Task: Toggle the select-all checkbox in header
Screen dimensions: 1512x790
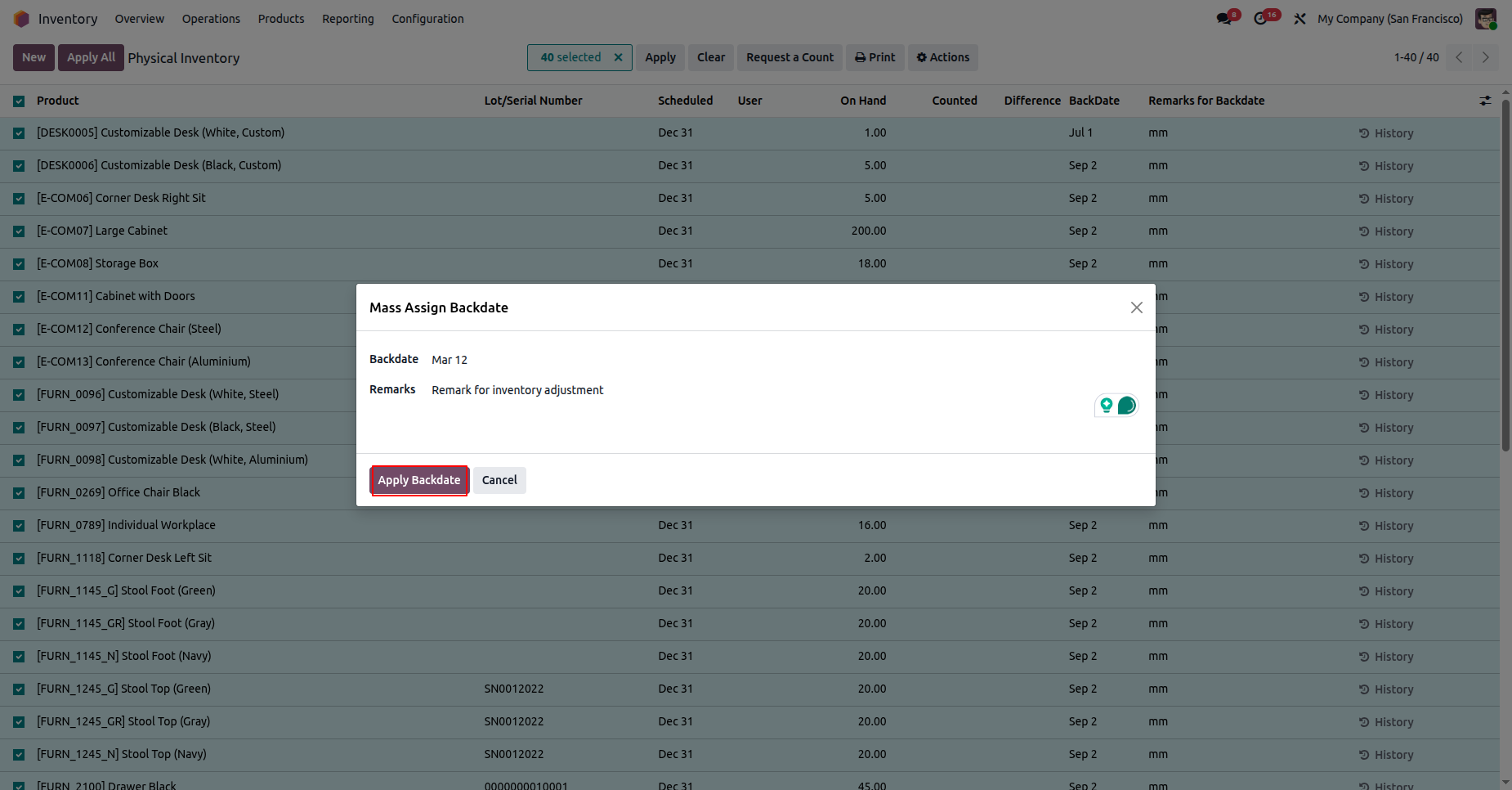Action: (x=19, y=101)
